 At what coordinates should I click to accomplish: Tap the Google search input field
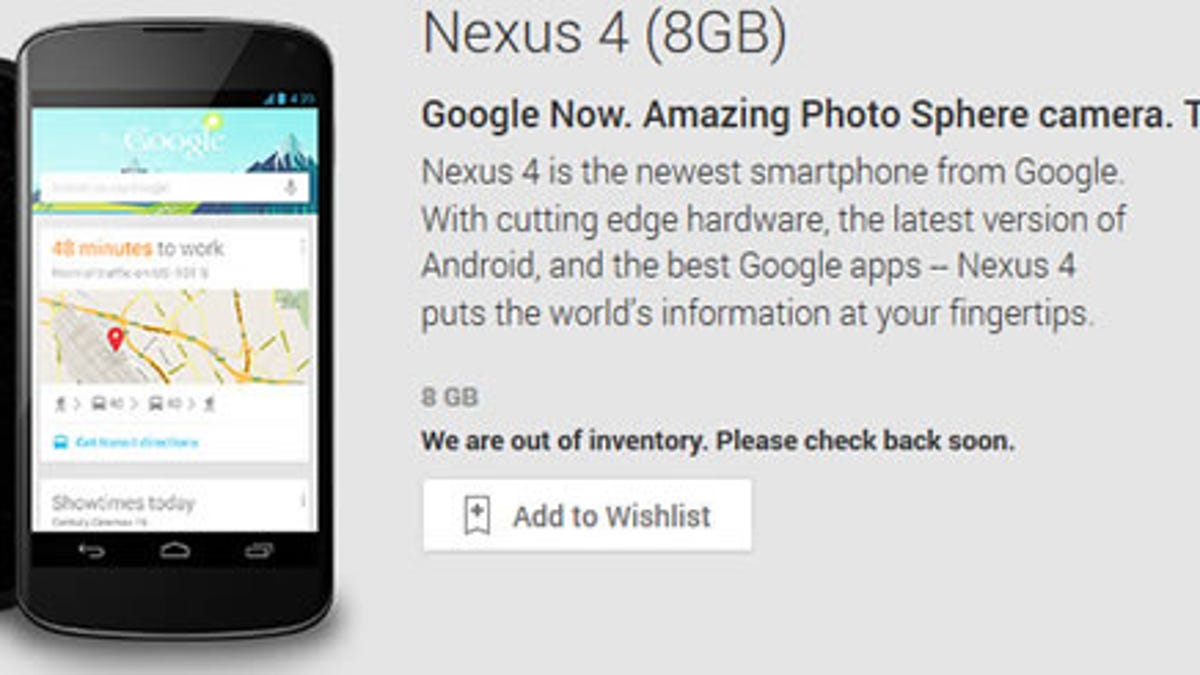150,186
